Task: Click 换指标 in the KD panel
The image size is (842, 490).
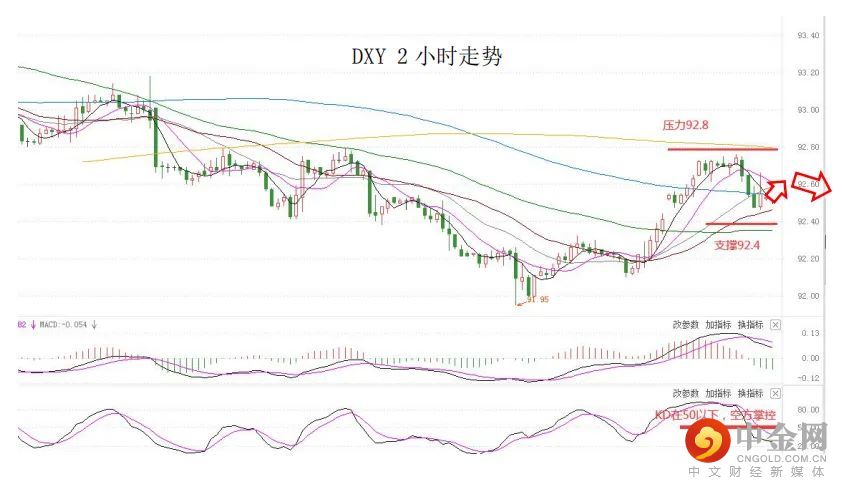Action: click(x=751, y=394)
